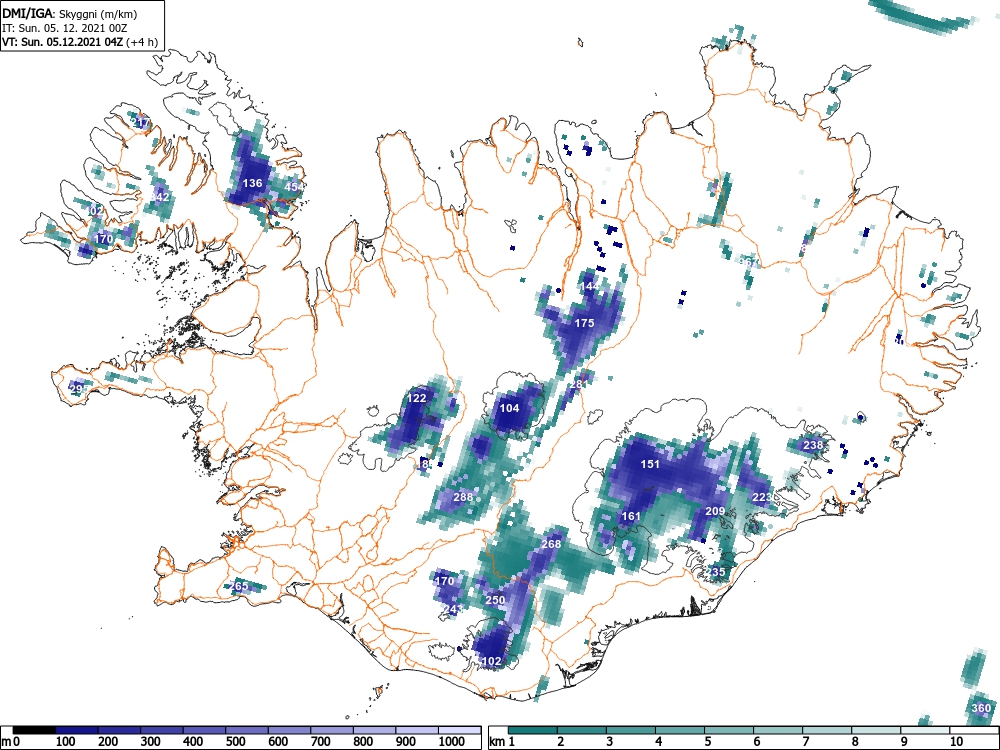
Task: Click the dark navy 100–200 m legend swatch
Action: [x=77, y=730]
